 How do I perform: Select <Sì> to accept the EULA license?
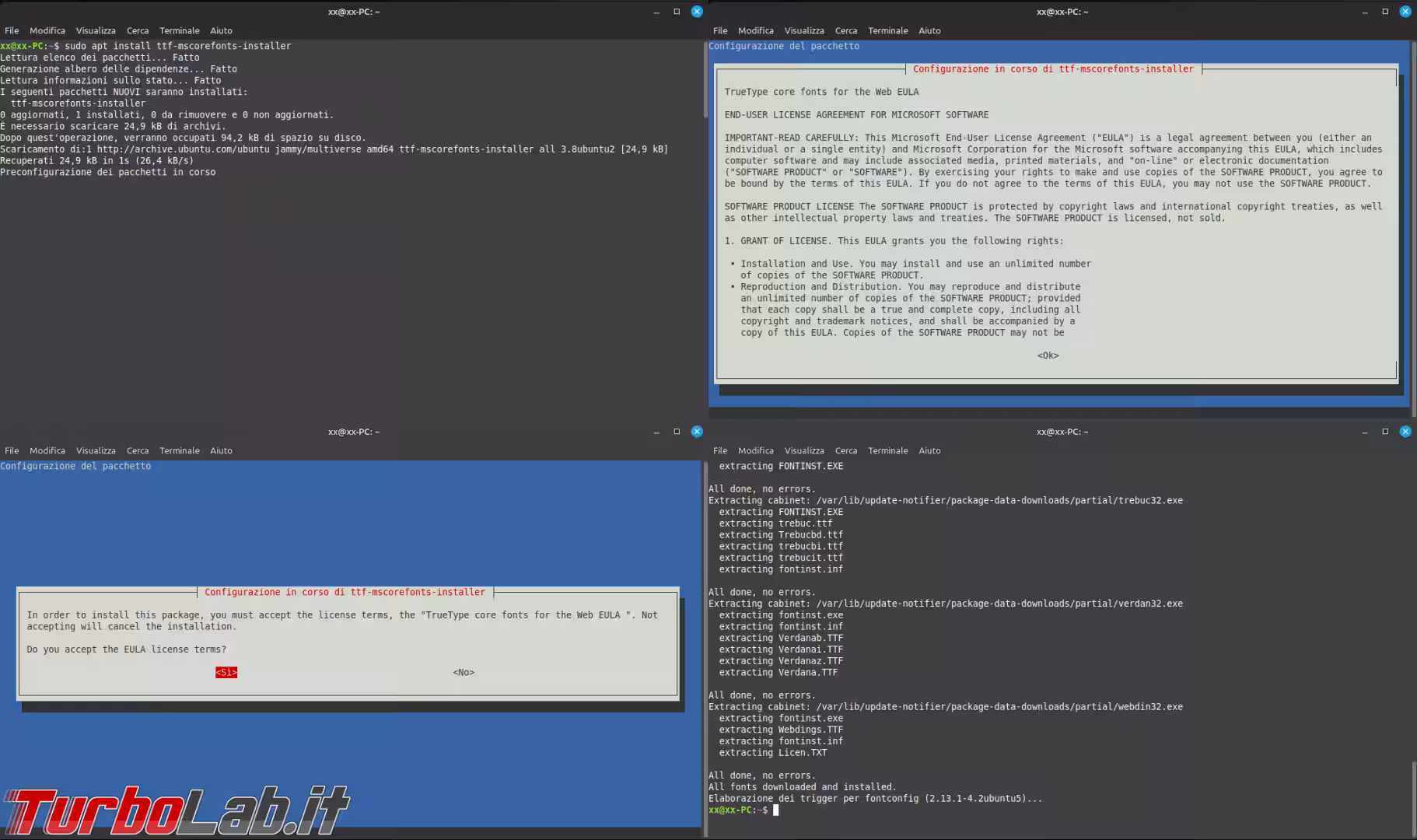[x=226, y=672]
